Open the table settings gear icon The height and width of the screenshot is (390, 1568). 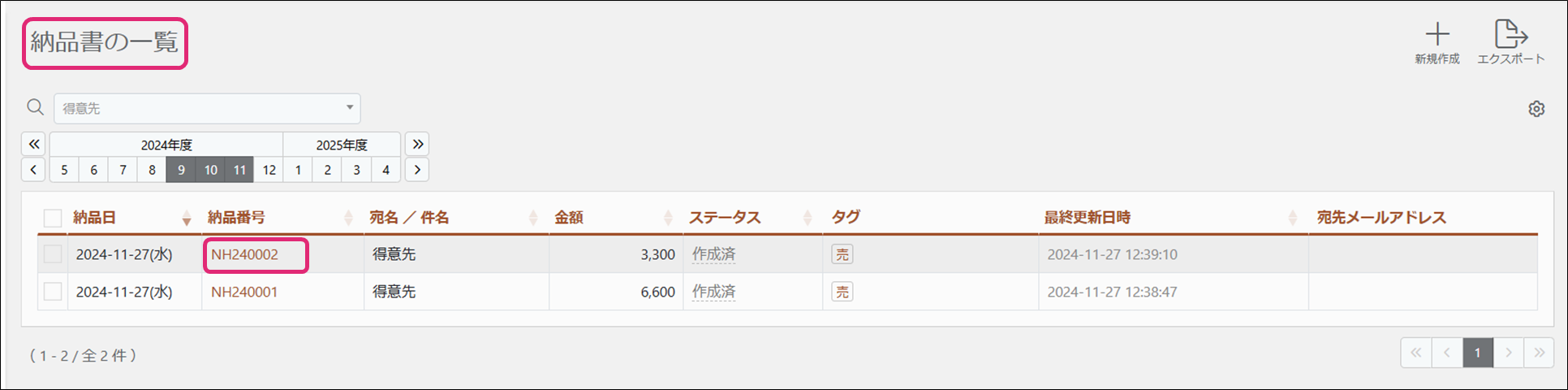point(1536,109)
